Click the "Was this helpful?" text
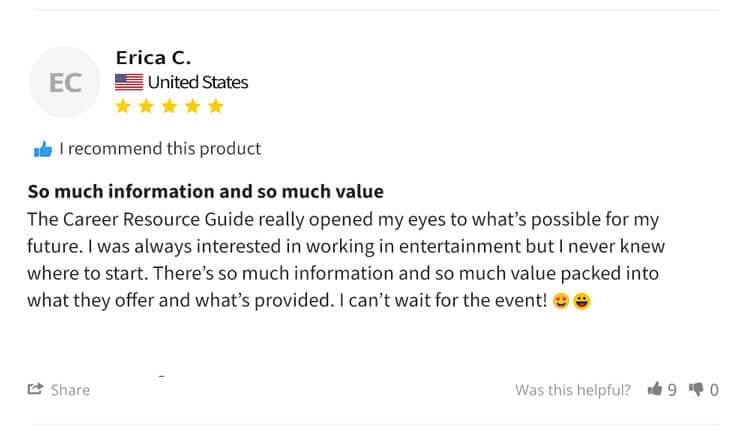This screenshot has height=437, width=746. tap(573, 390)
